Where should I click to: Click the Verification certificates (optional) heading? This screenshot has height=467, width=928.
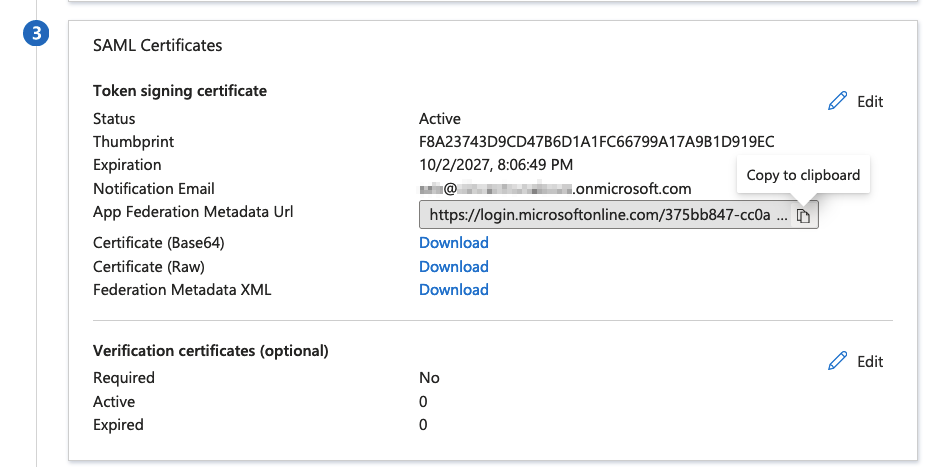210,351
